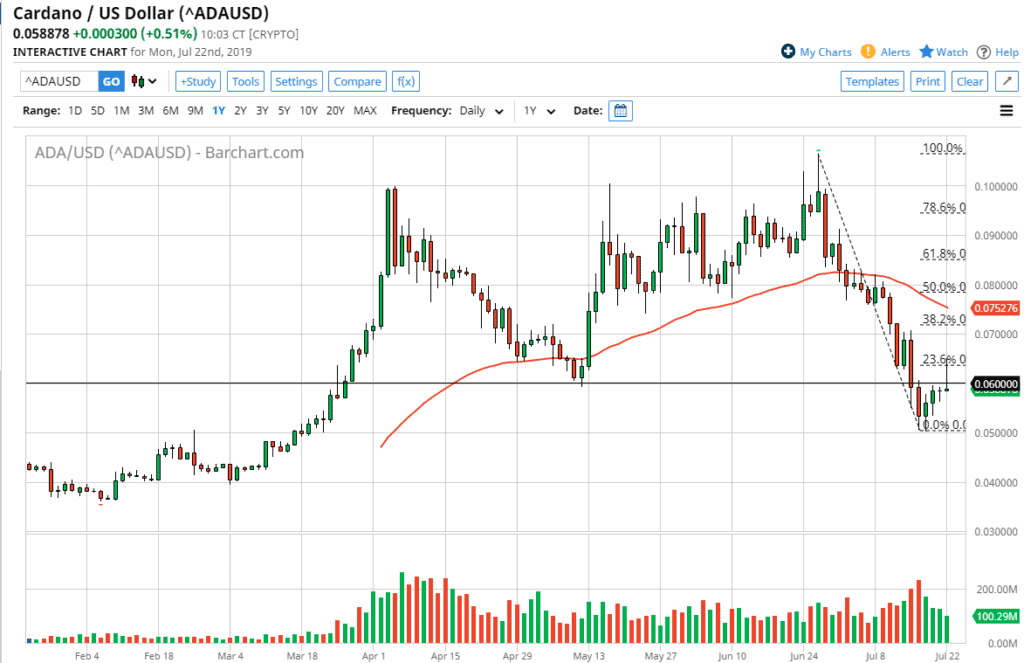Image resolution: width=1024 pixels, height=663 pixels.
Task: Select the 9M range
Action: (195, 111)
